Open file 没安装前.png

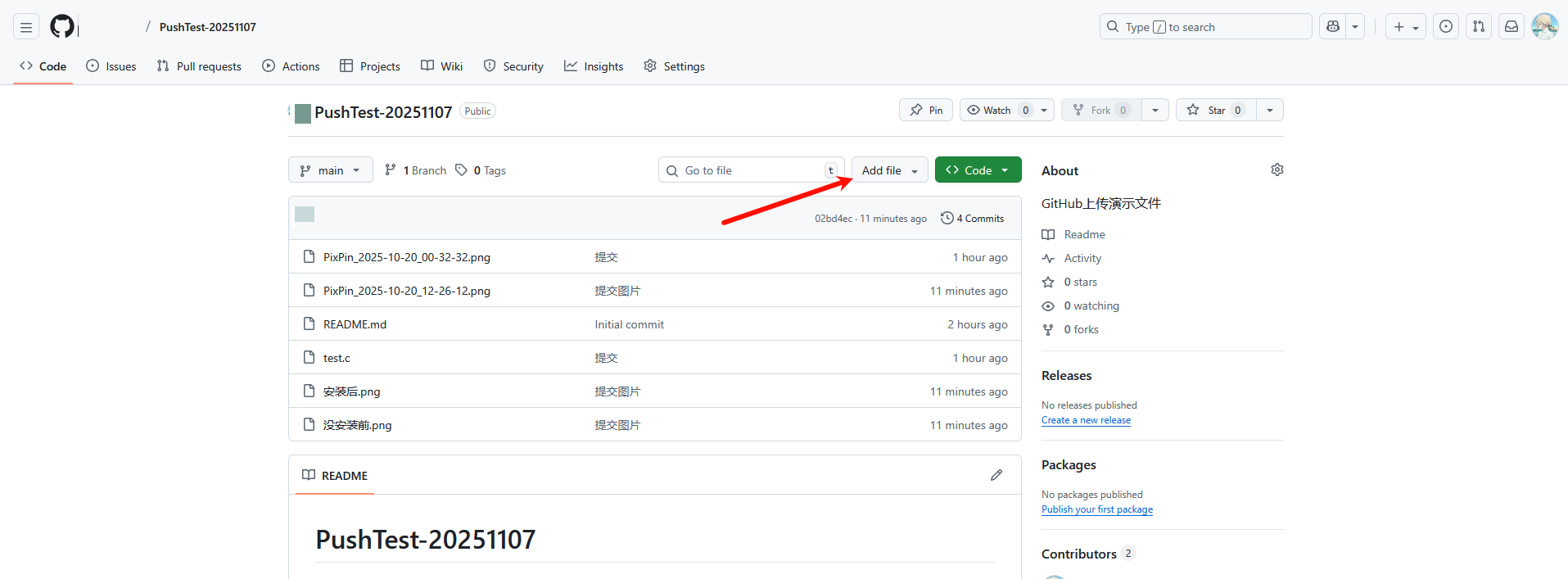(358, 425)
